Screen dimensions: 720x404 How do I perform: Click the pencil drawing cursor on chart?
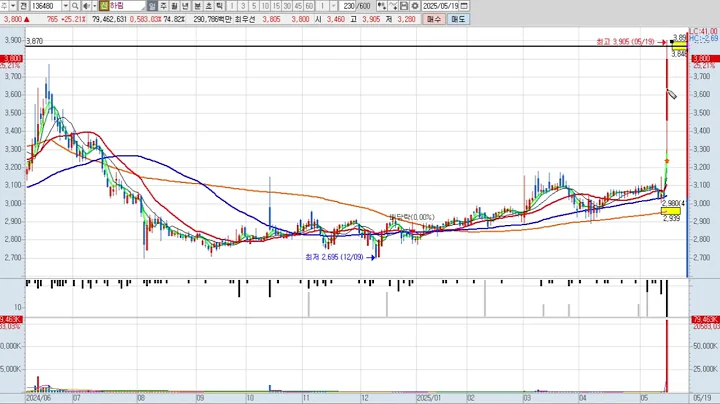pyautogui.click(x=671, y=94)
